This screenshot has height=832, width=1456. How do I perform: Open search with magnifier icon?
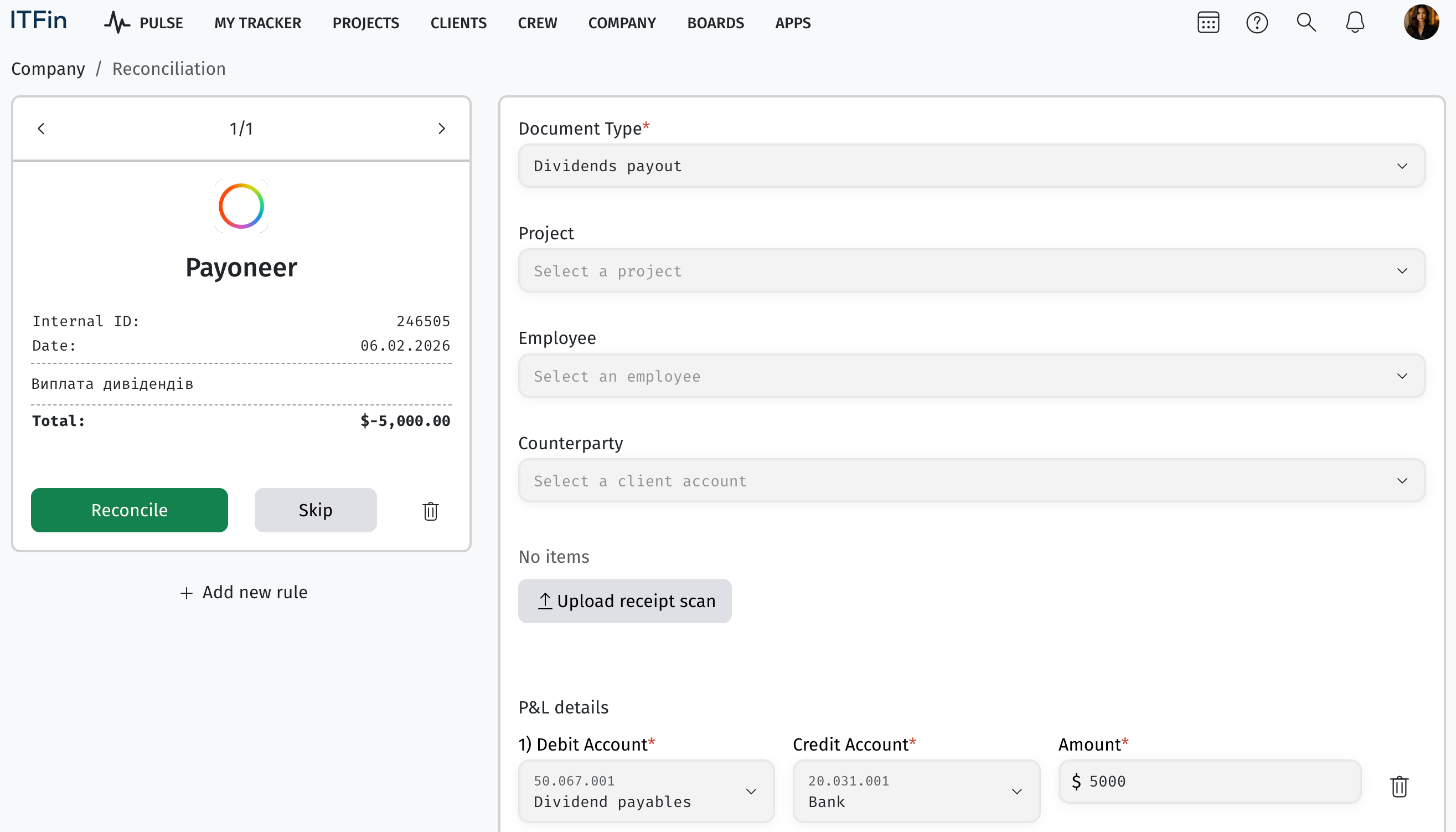click(x=1306, y=23)
